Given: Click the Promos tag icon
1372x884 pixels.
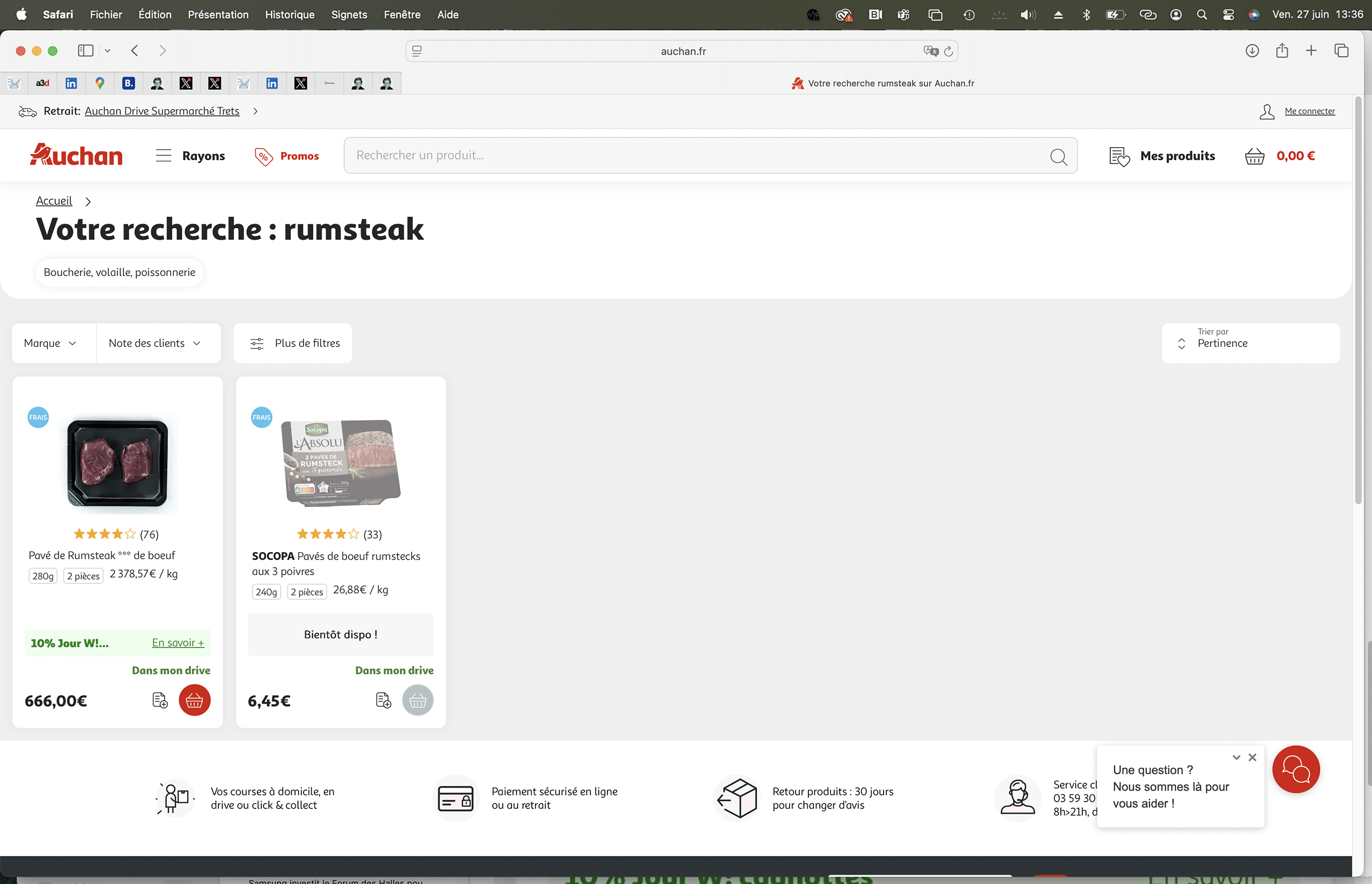Looking at the screenshot, I should click(263, 156).
